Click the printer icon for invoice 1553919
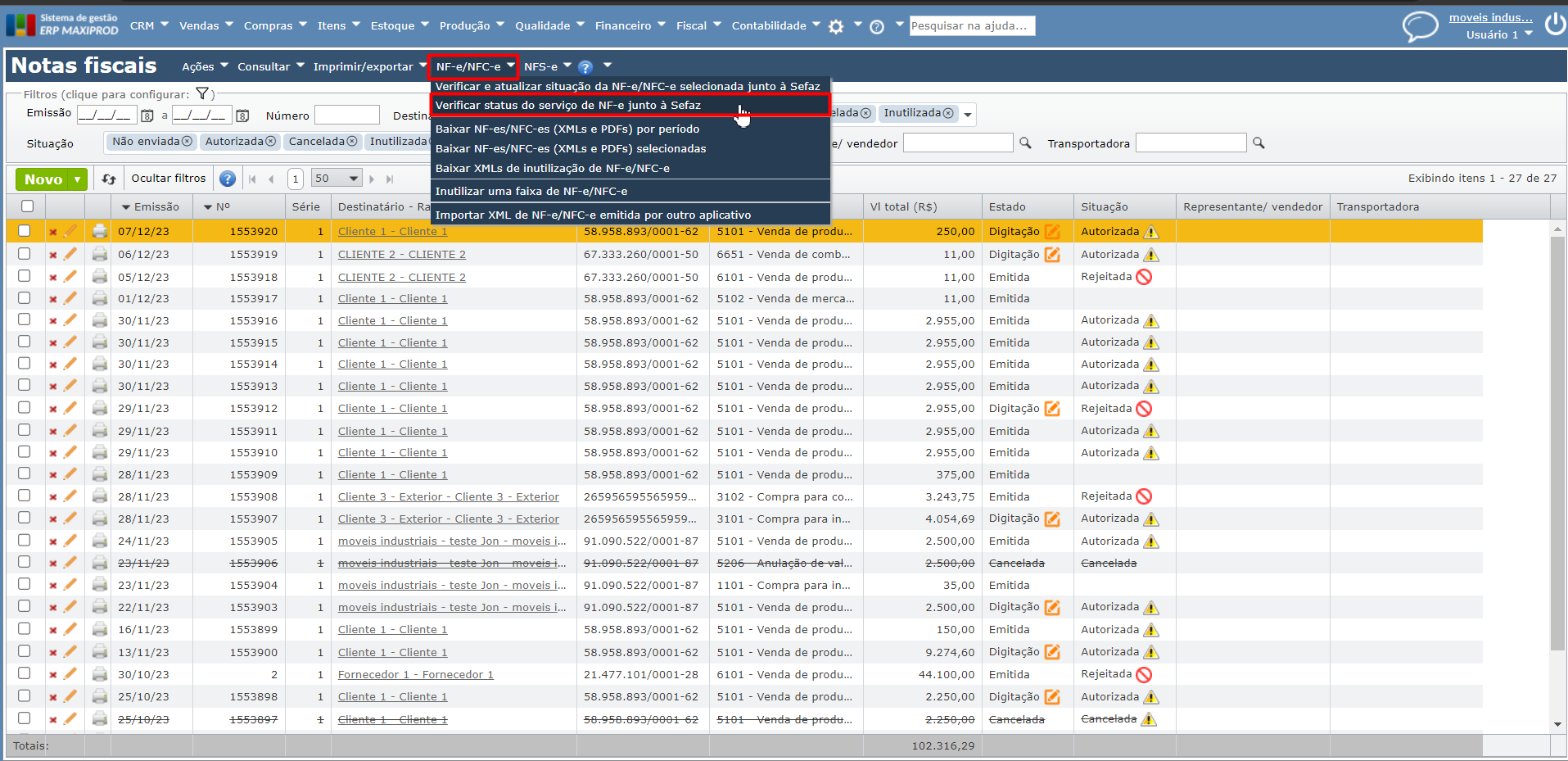Viewport: 1568px width, 761px height. pos(100,255)
